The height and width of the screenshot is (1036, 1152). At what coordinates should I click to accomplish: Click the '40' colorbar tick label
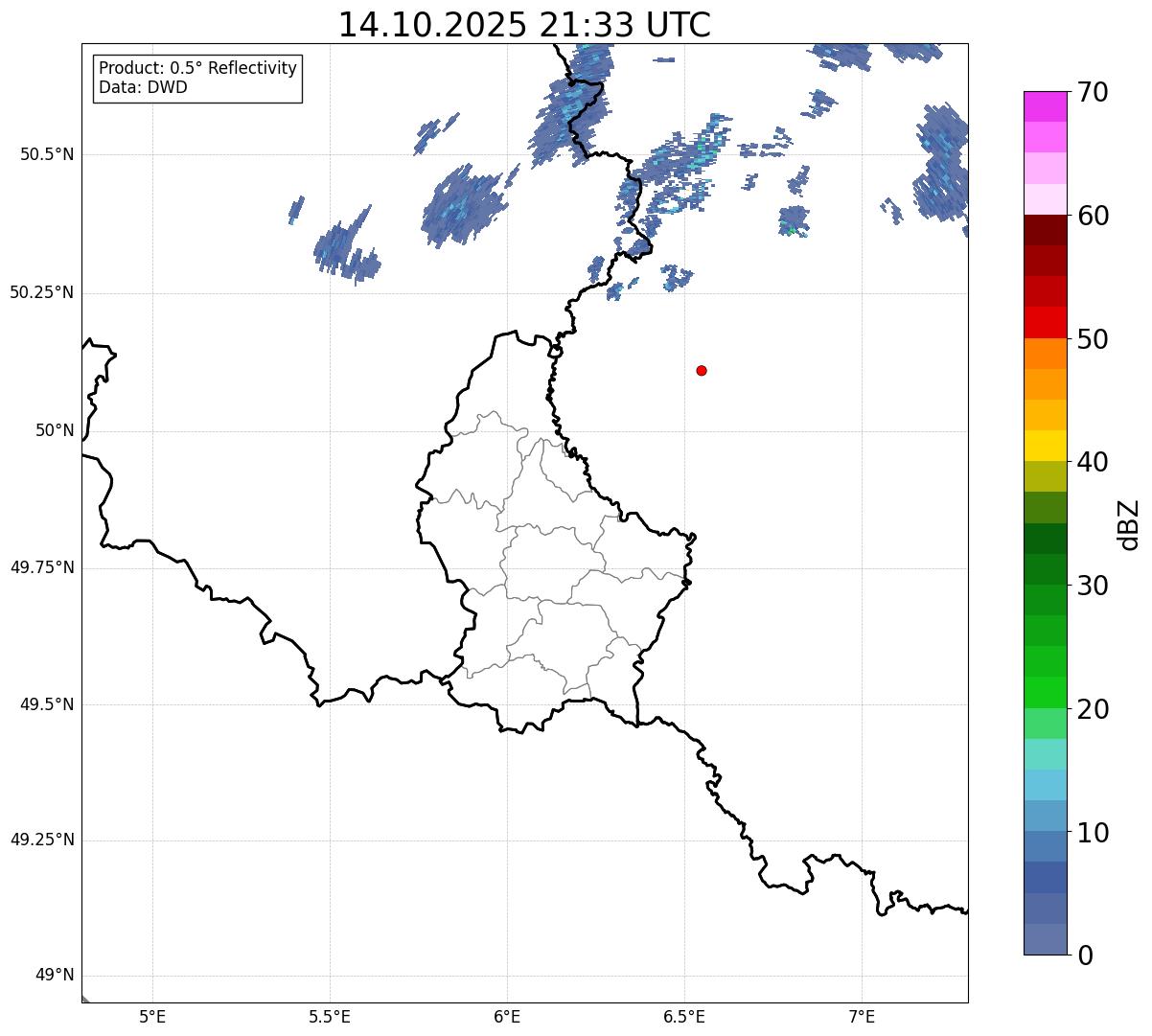(1093, 462)
